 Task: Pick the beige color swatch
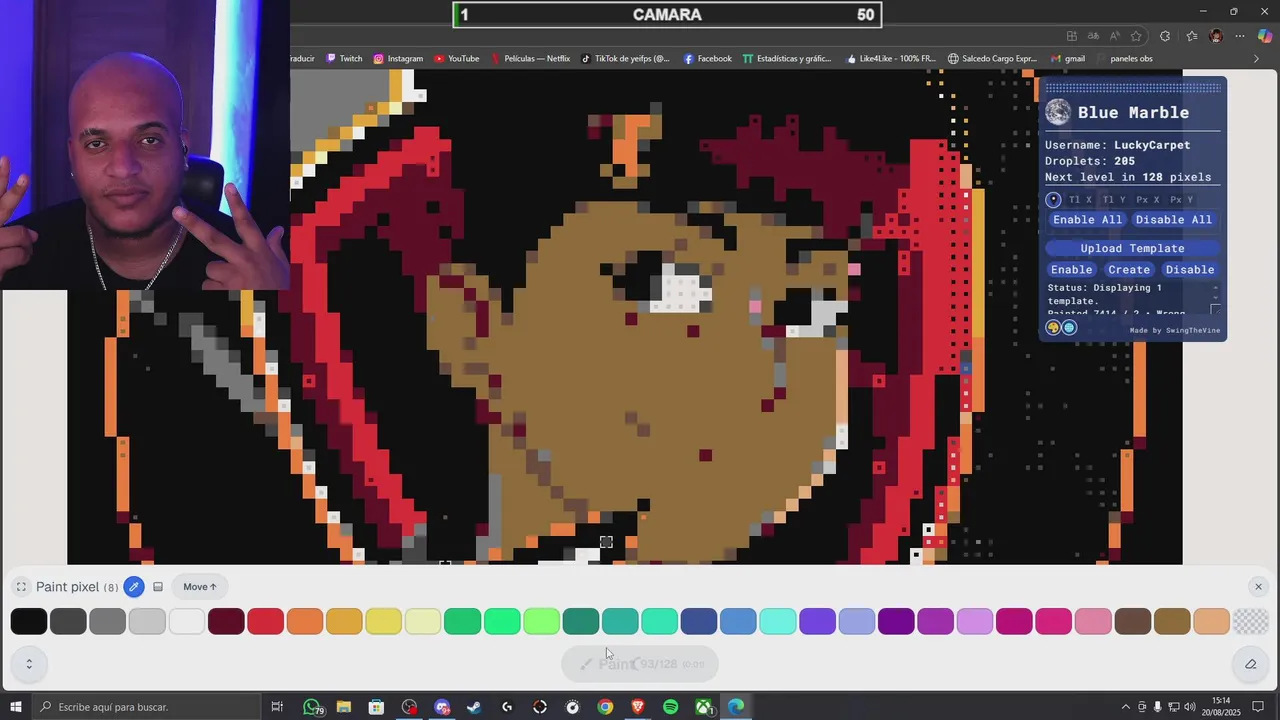tap(1212, 621)
